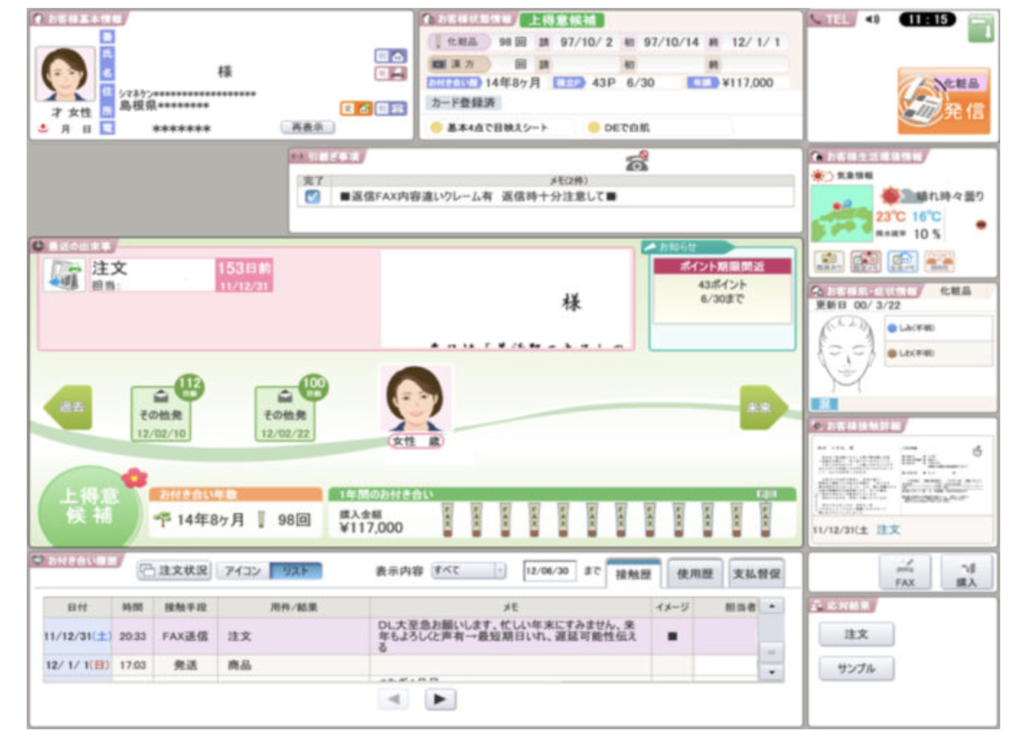Click the green icon next to the clock
1024x743 pixels.
[x=980, y=27]
